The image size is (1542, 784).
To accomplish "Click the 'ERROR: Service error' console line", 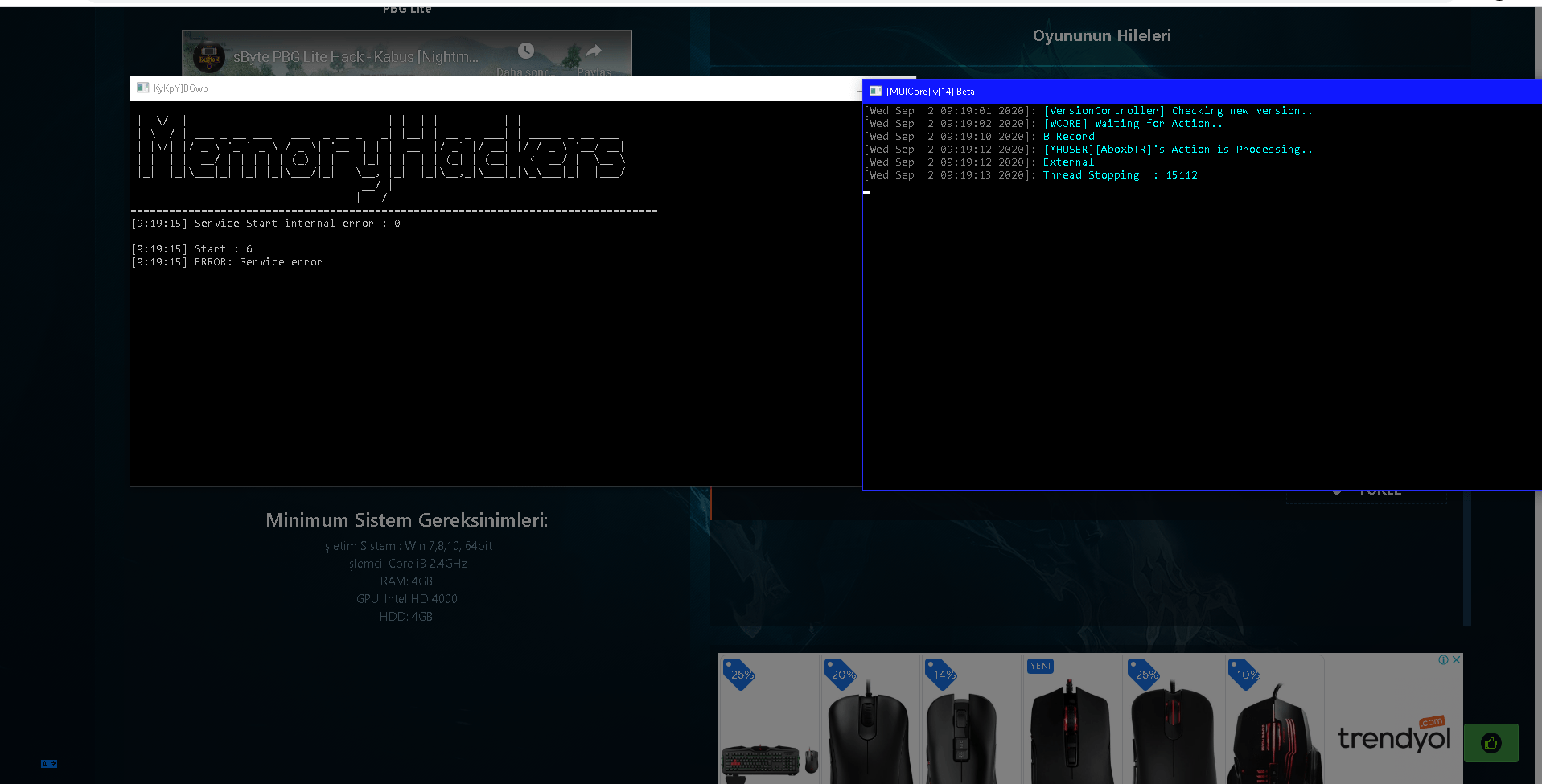I will (227, 262).
